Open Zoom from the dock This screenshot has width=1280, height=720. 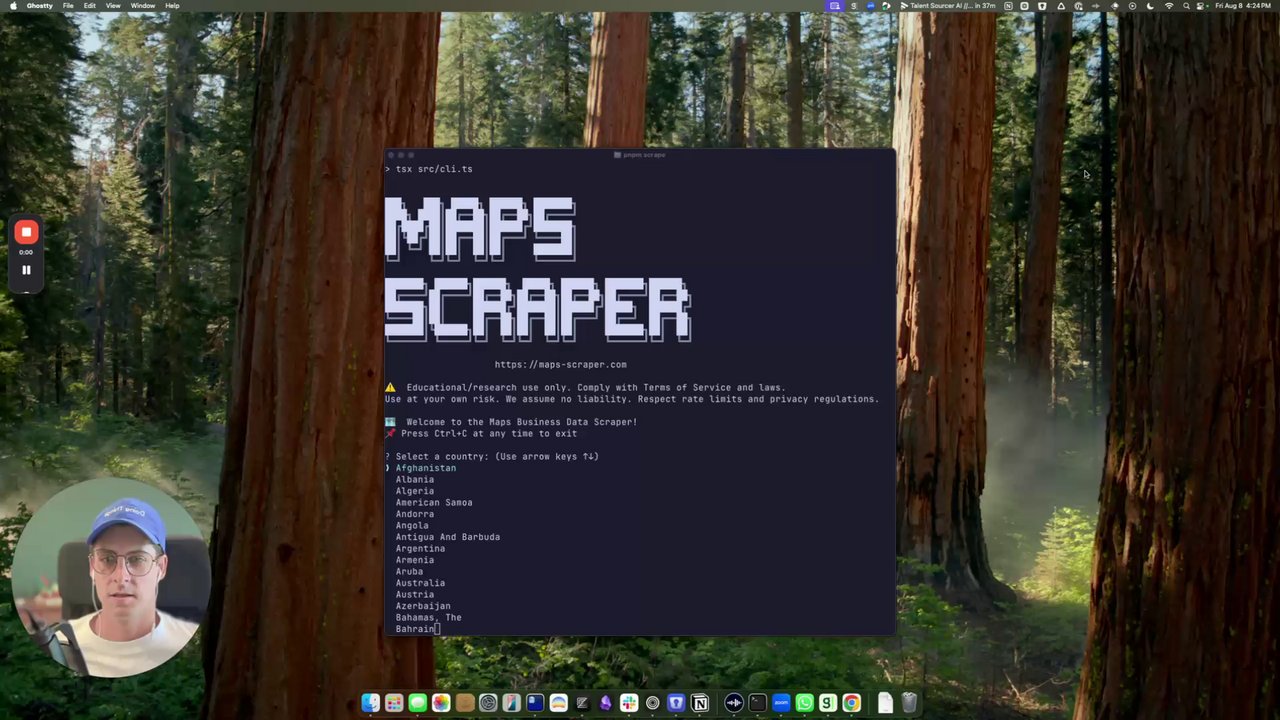(781, 703)
